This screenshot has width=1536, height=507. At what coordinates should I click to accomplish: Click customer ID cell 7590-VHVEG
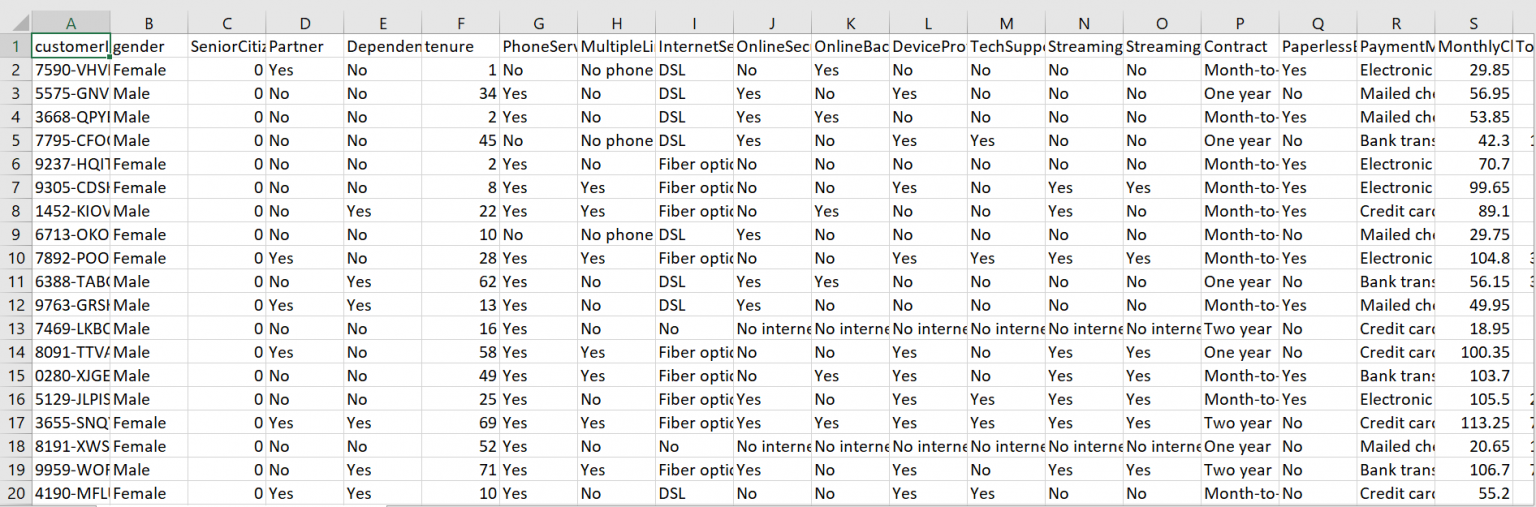[71, 70]
